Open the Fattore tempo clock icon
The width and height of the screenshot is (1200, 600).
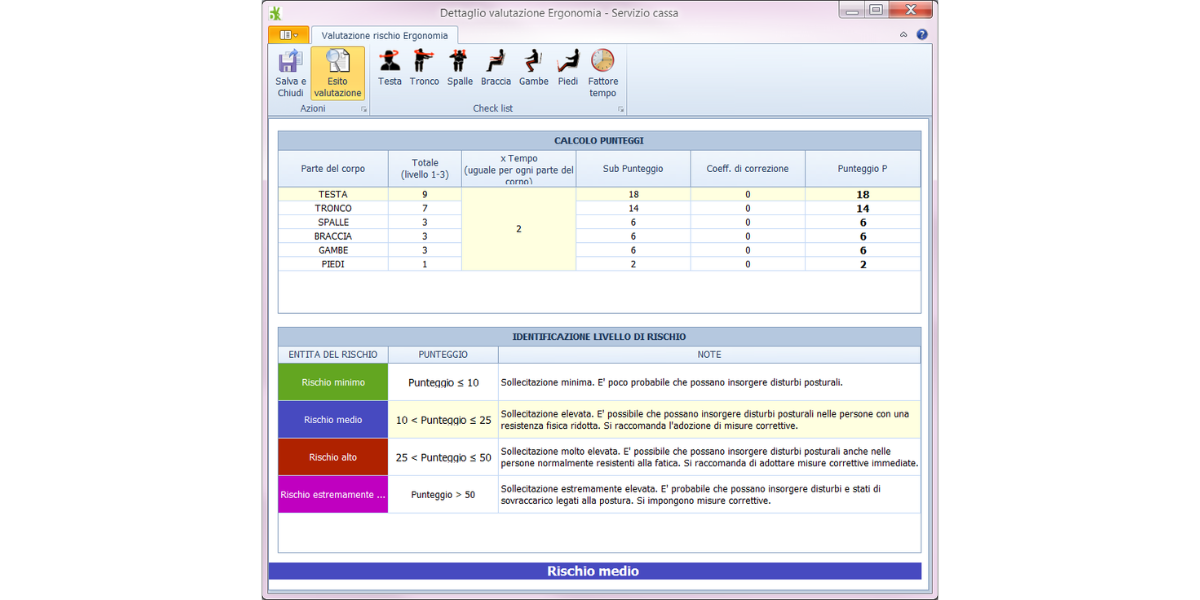tap(603, 62)
